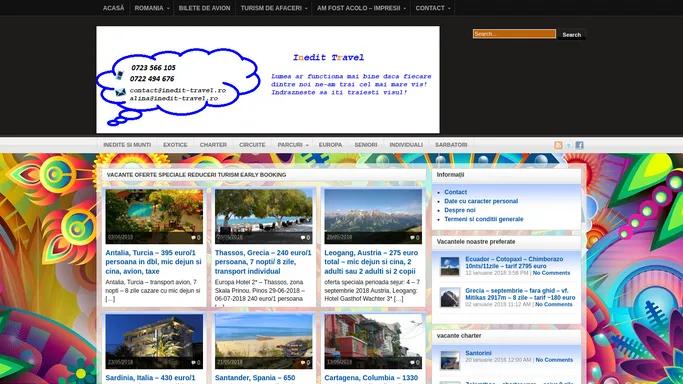The width and height of the screenshot is (683, 384).
Task: Click Santorini sidebar thumbnail image
Action: click(450, 360)
